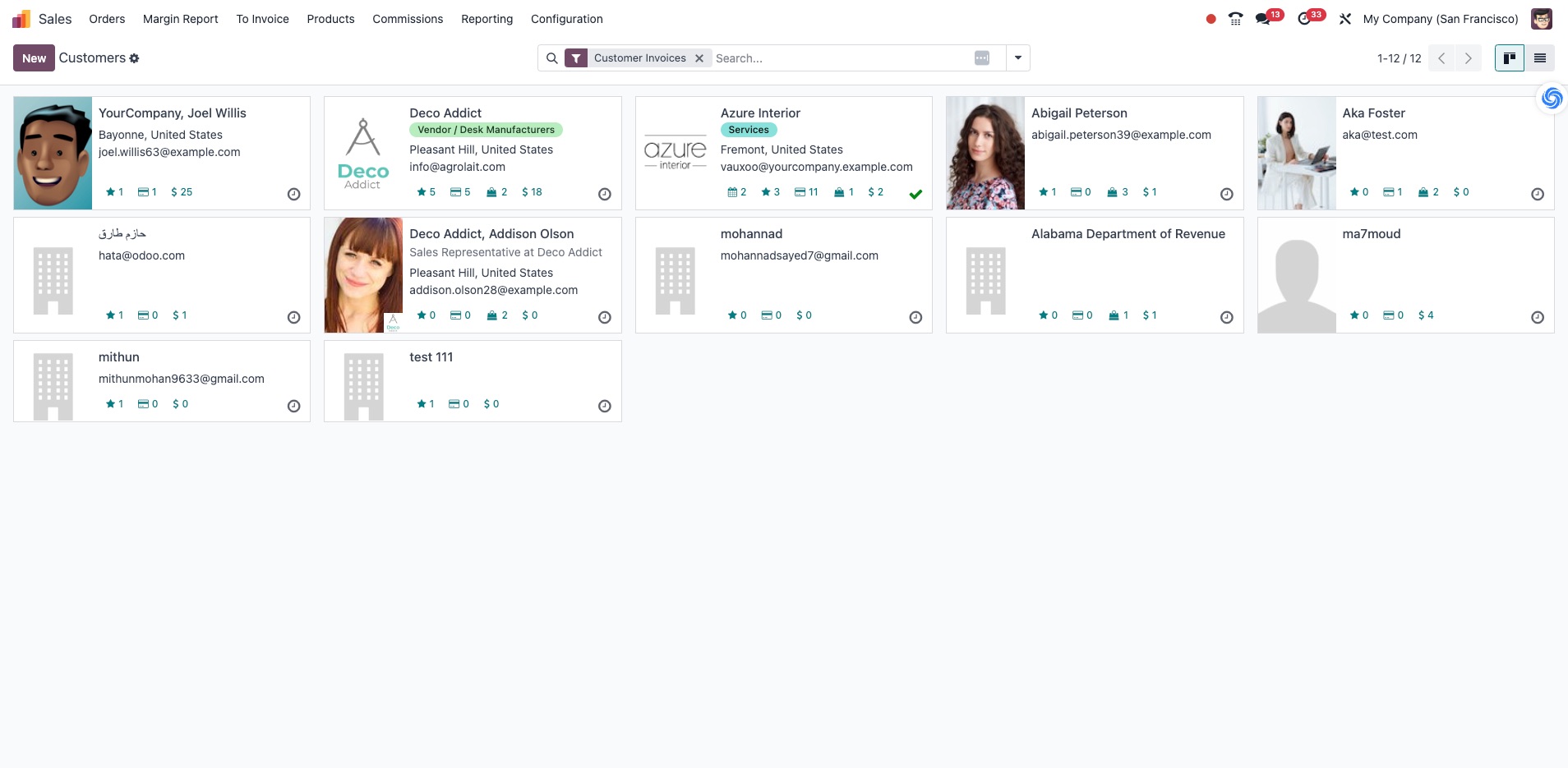Image resolution: width=1568 pixels, height=768 pixels.
Task: Click activity clock on Aka Foster card
Action: [x=1538, y=195]
